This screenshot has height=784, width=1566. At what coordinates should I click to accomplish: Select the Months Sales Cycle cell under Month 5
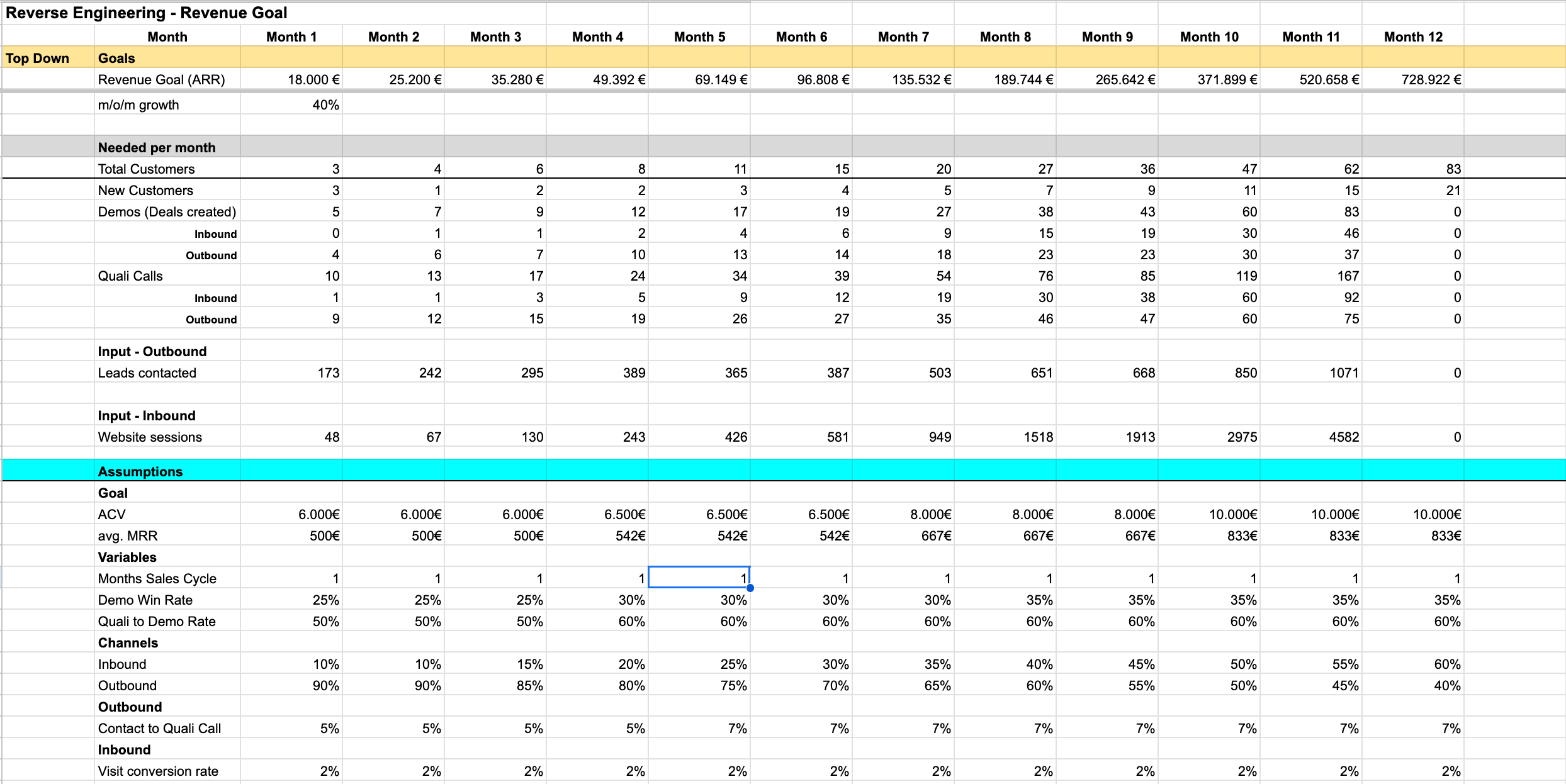(x=699, y=578)
